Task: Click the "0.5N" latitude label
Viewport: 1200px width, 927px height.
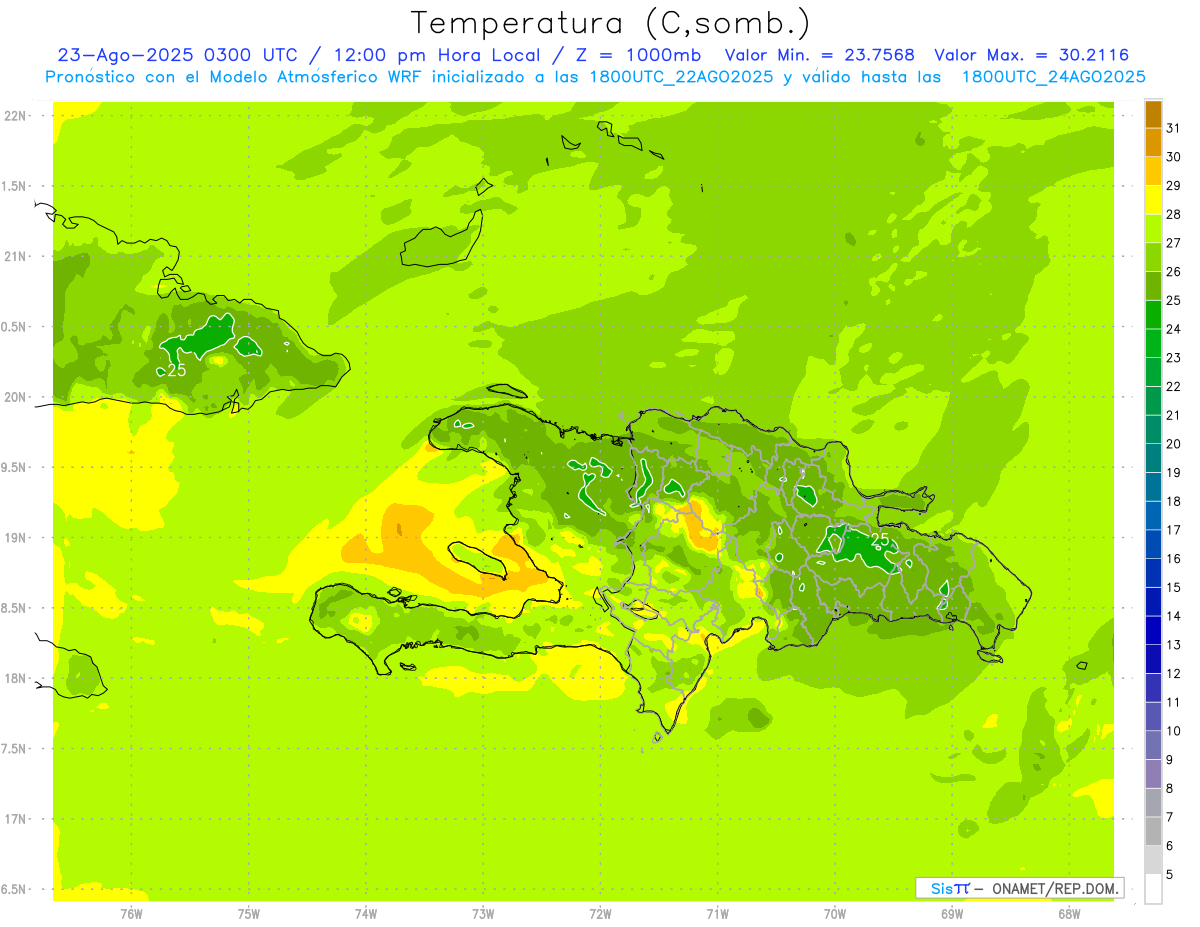Action: tap(14, 327)
